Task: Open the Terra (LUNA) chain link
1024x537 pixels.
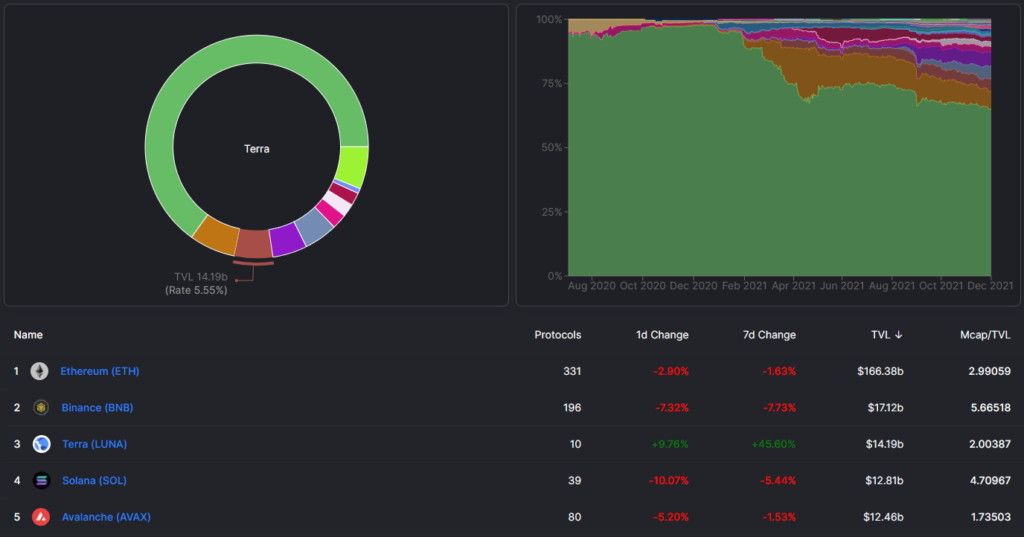Action: [93, 444]
